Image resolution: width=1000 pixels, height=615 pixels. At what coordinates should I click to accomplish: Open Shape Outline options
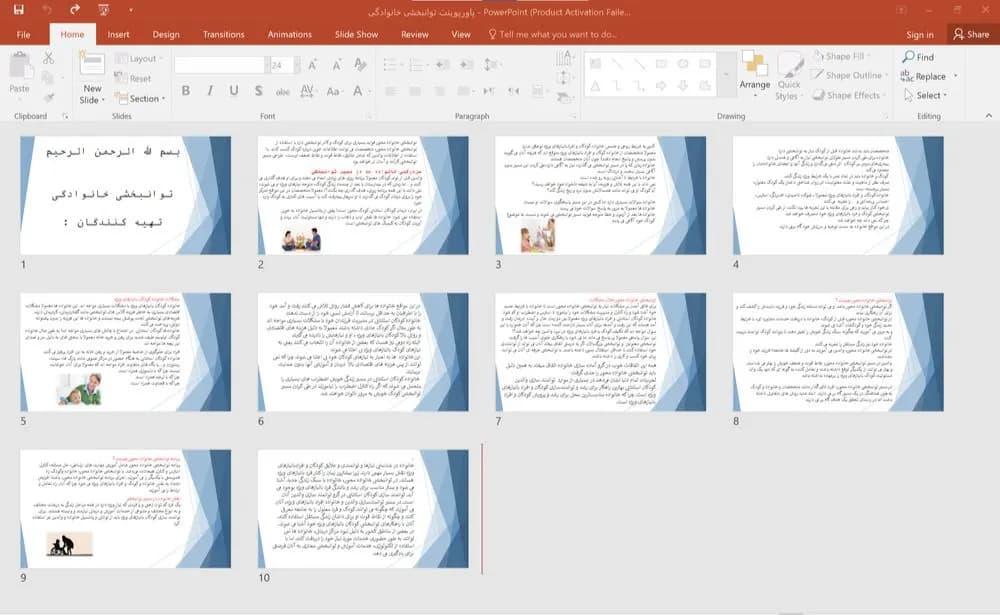coord(847,75)
